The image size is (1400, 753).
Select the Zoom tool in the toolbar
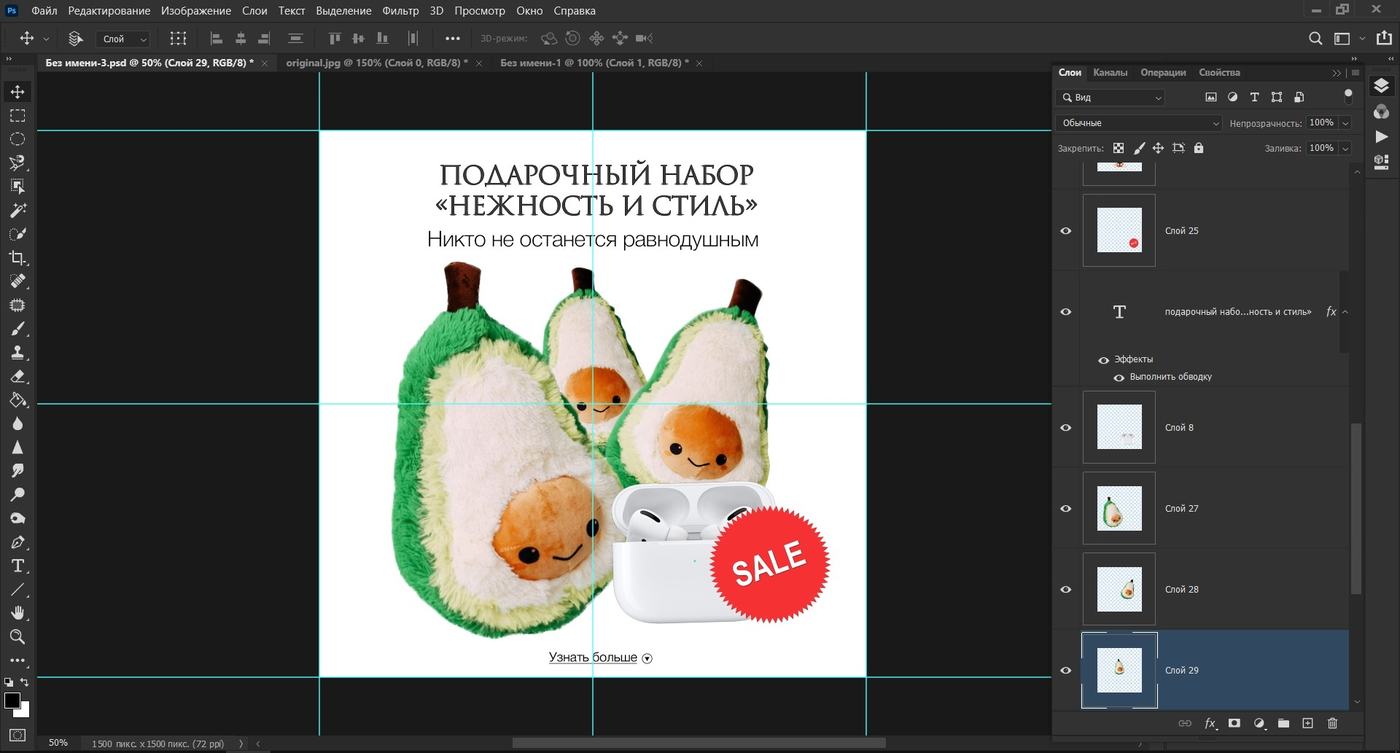(17, 637)
